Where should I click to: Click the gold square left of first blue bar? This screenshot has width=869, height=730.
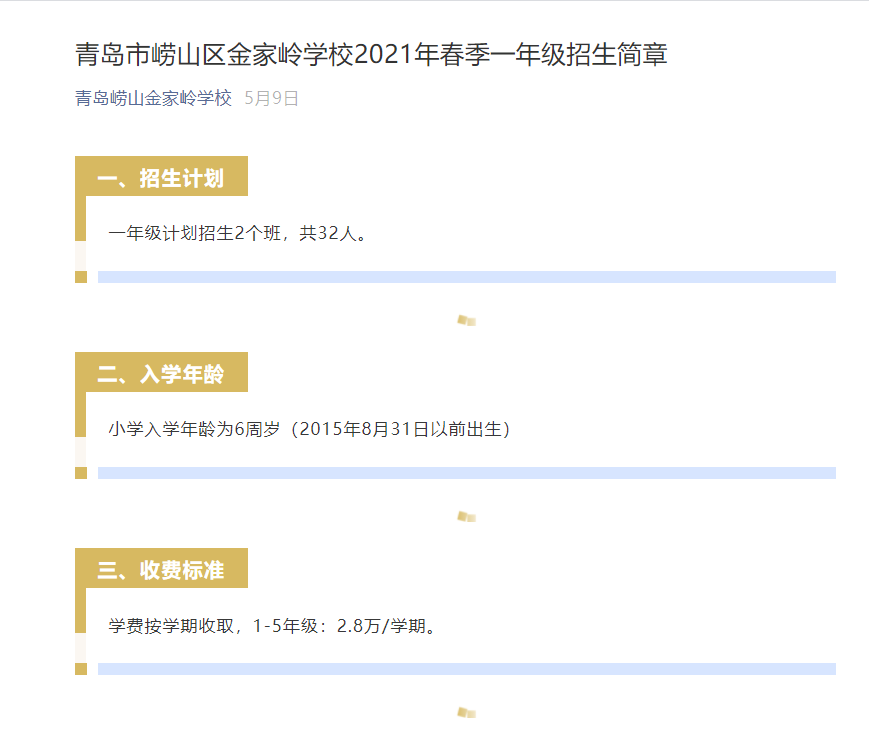tap(81, 277)
